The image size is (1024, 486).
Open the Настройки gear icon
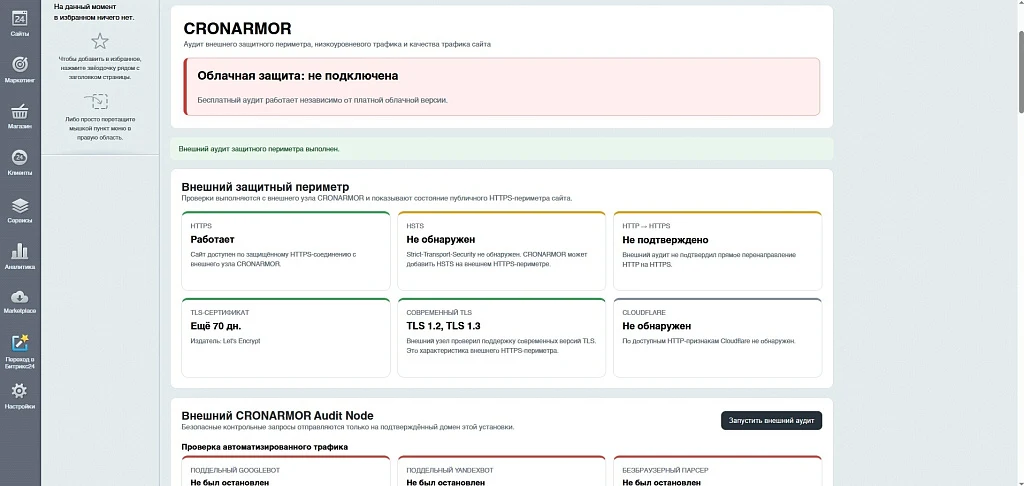[20, 391]
